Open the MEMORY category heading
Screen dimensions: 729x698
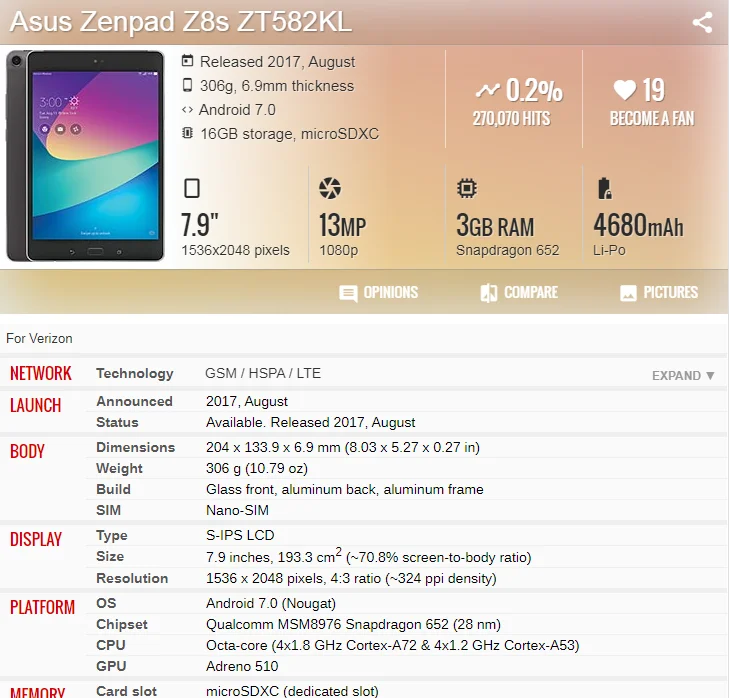(38, 692)
